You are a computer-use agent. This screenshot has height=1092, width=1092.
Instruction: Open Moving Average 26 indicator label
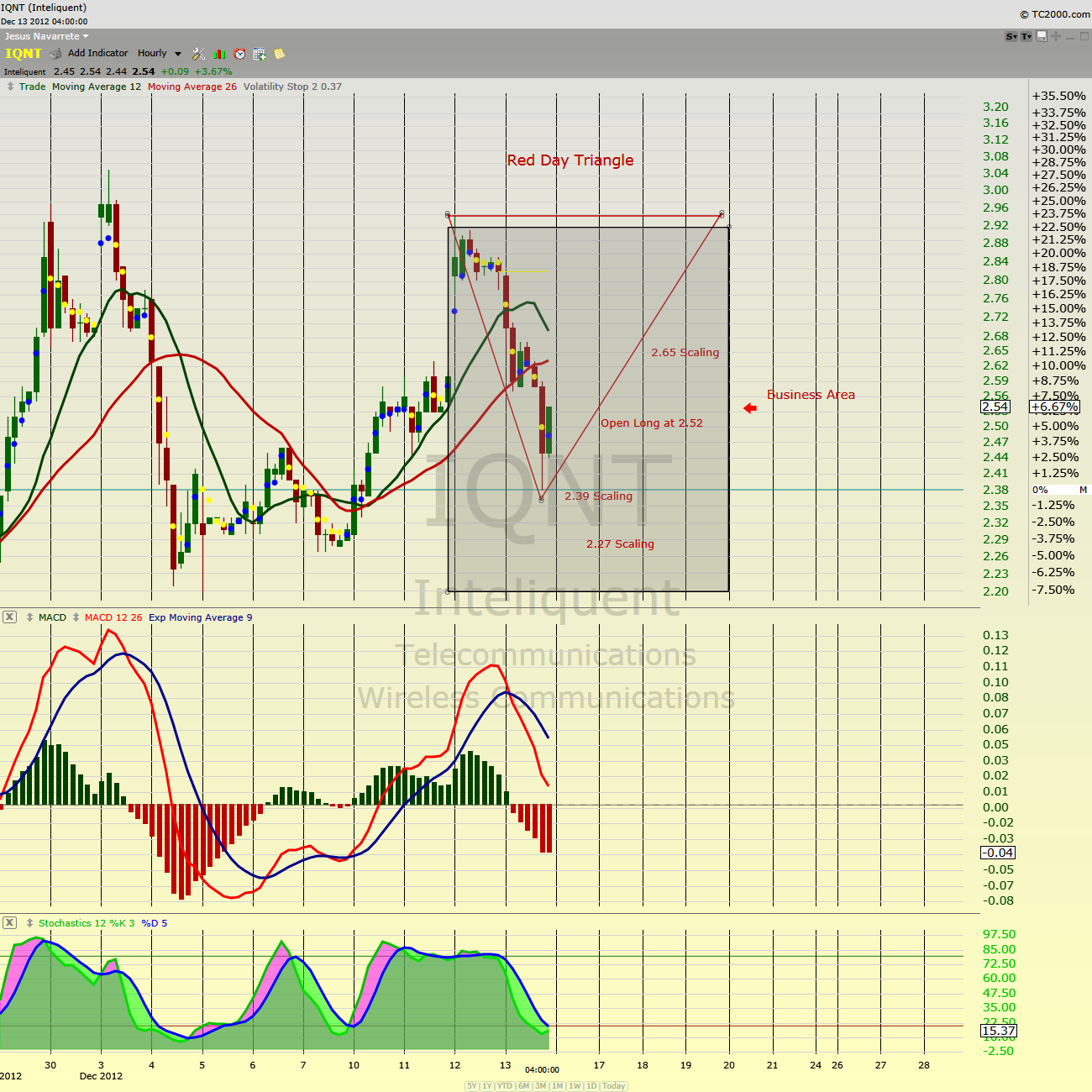point(192,87)
